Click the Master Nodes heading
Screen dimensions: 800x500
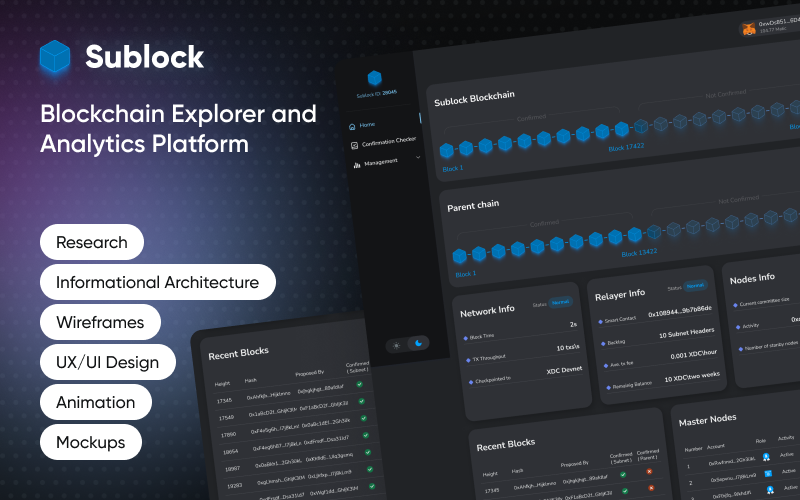[708, 420]
